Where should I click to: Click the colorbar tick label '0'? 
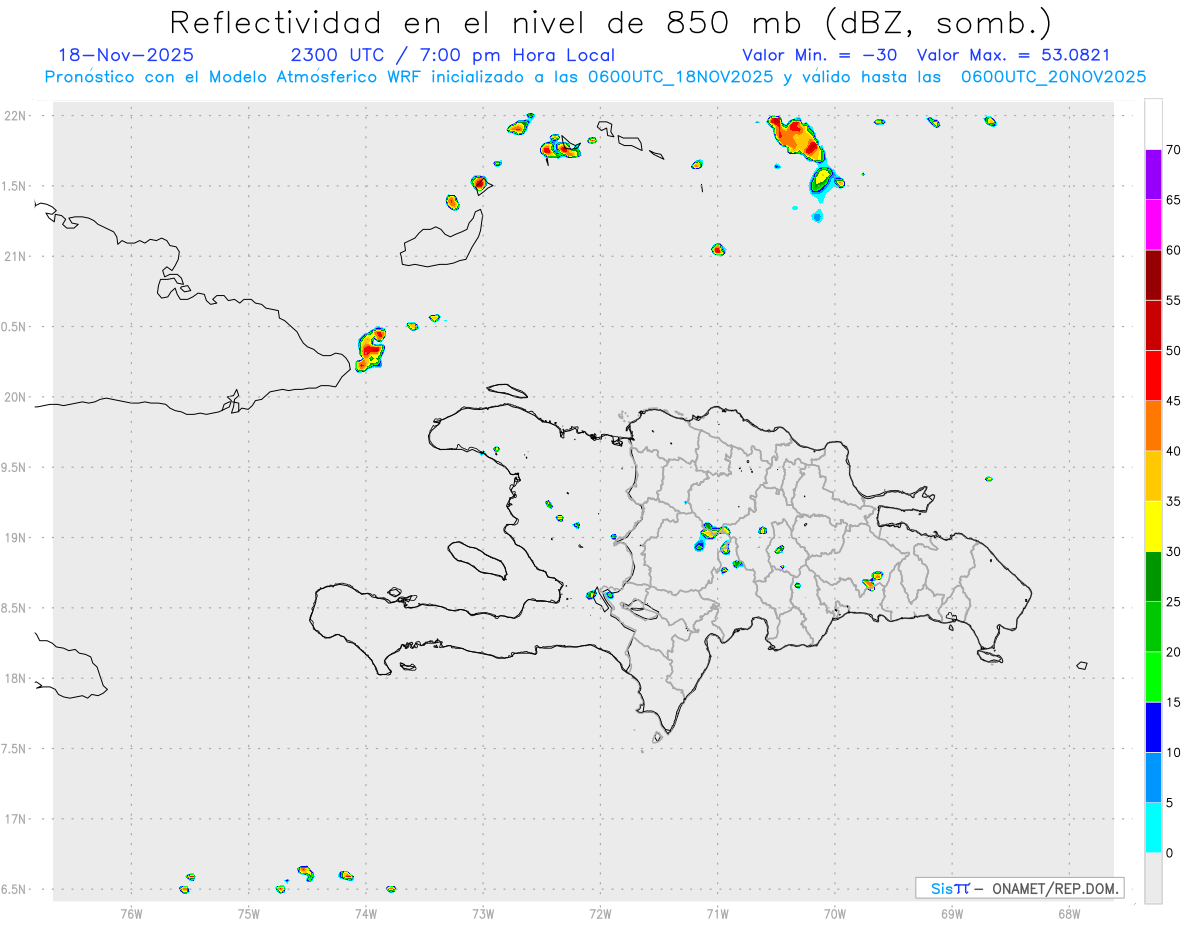pyautogui.click(x=1170, y=853)
